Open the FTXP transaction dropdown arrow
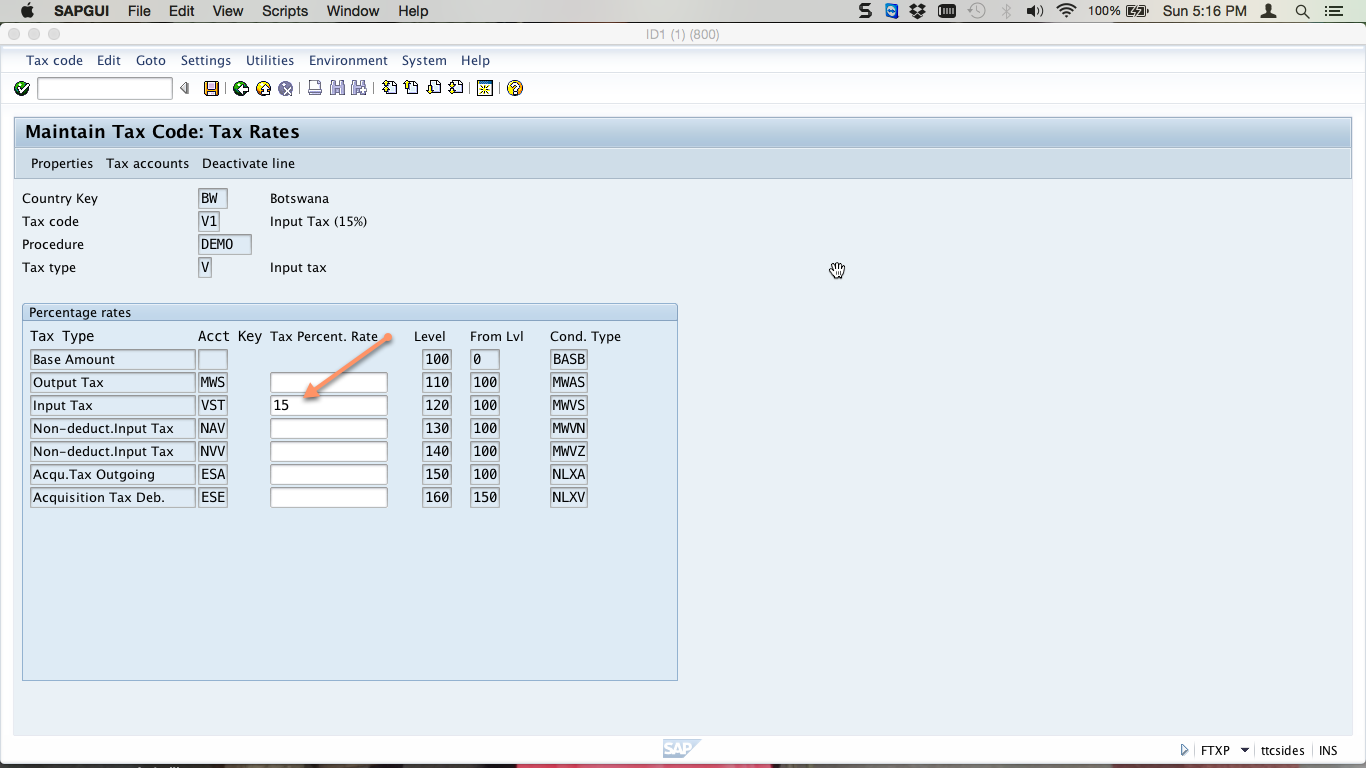 (1245, 750)
